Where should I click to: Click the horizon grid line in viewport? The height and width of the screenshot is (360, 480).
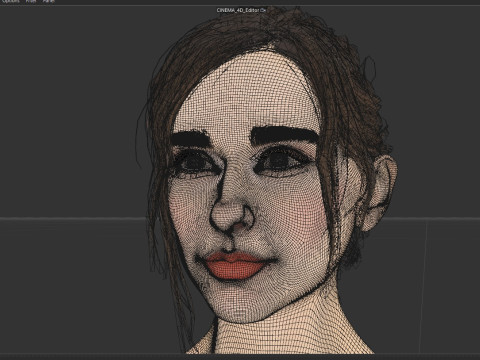pos(73,219)
